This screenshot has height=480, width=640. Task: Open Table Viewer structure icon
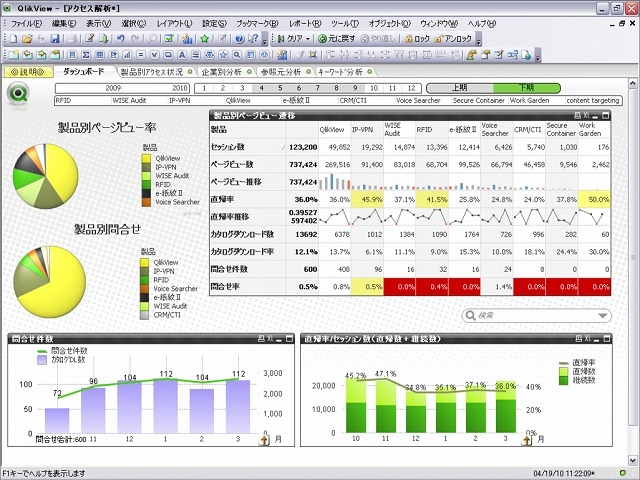tap(513, 55)
